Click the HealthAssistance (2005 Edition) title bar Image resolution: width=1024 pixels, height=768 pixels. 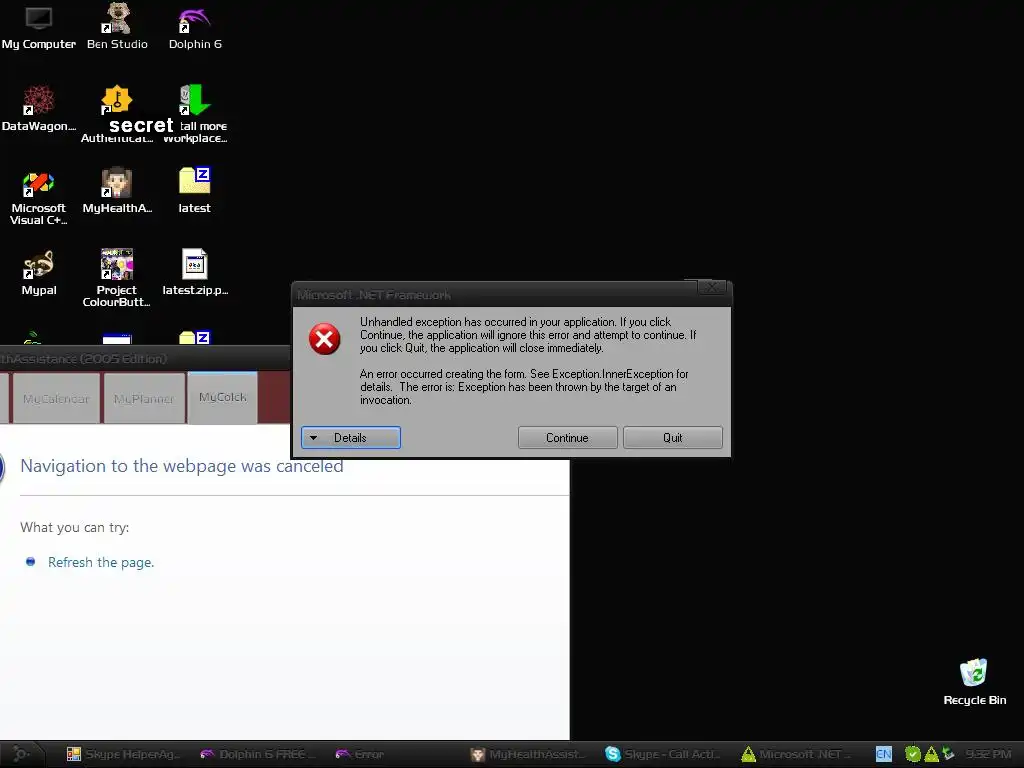145,359
